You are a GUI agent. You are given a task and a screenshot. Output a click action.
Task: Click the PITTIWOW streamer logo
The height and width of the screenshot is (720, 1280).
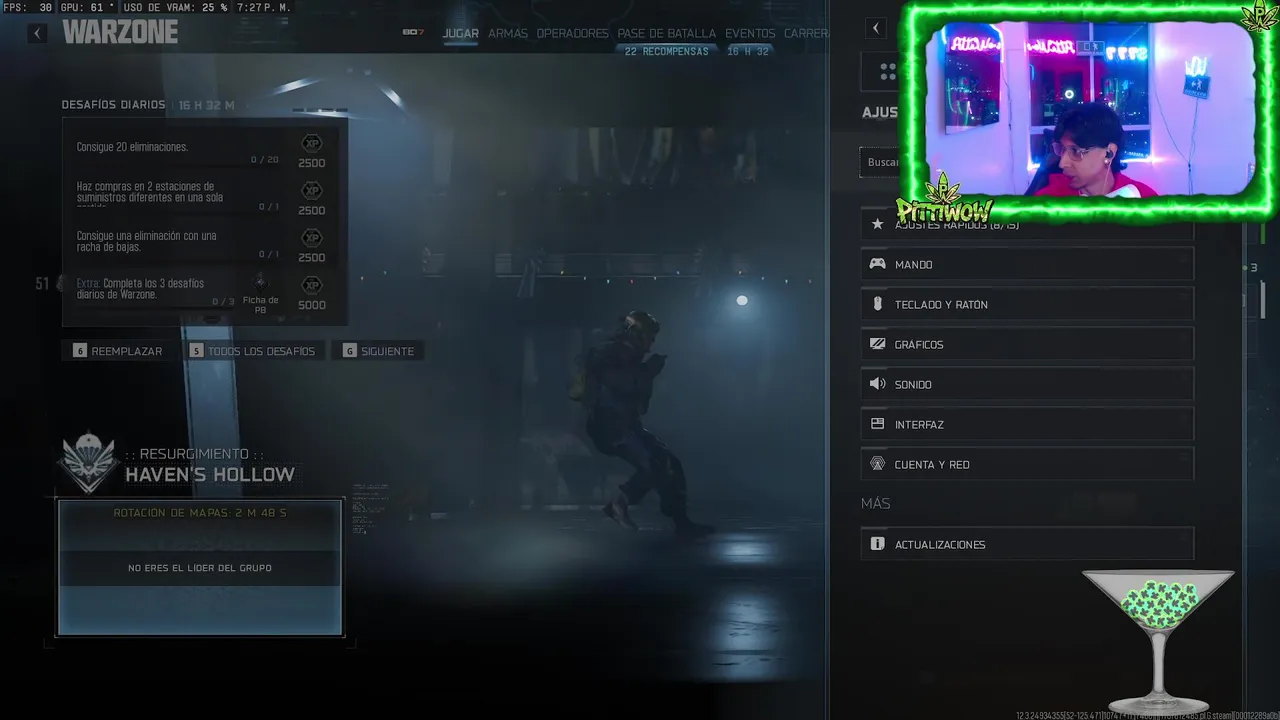tap(943, 201)
